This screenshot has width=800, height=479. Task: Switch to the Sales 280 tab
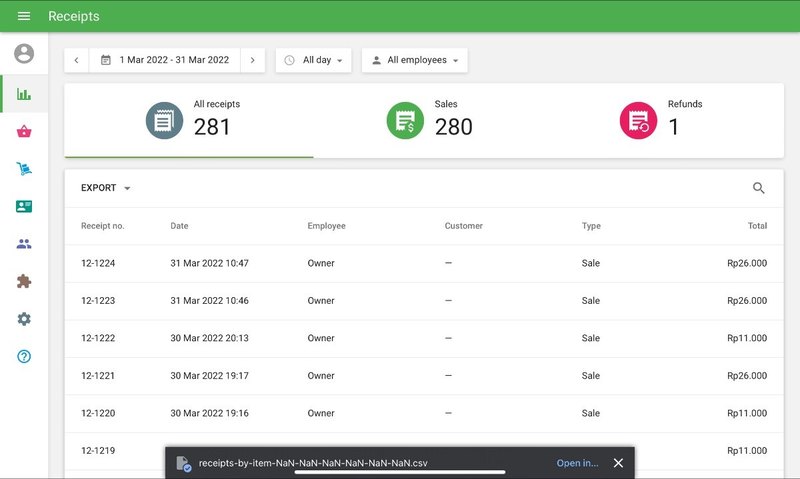tap(430, 120)
